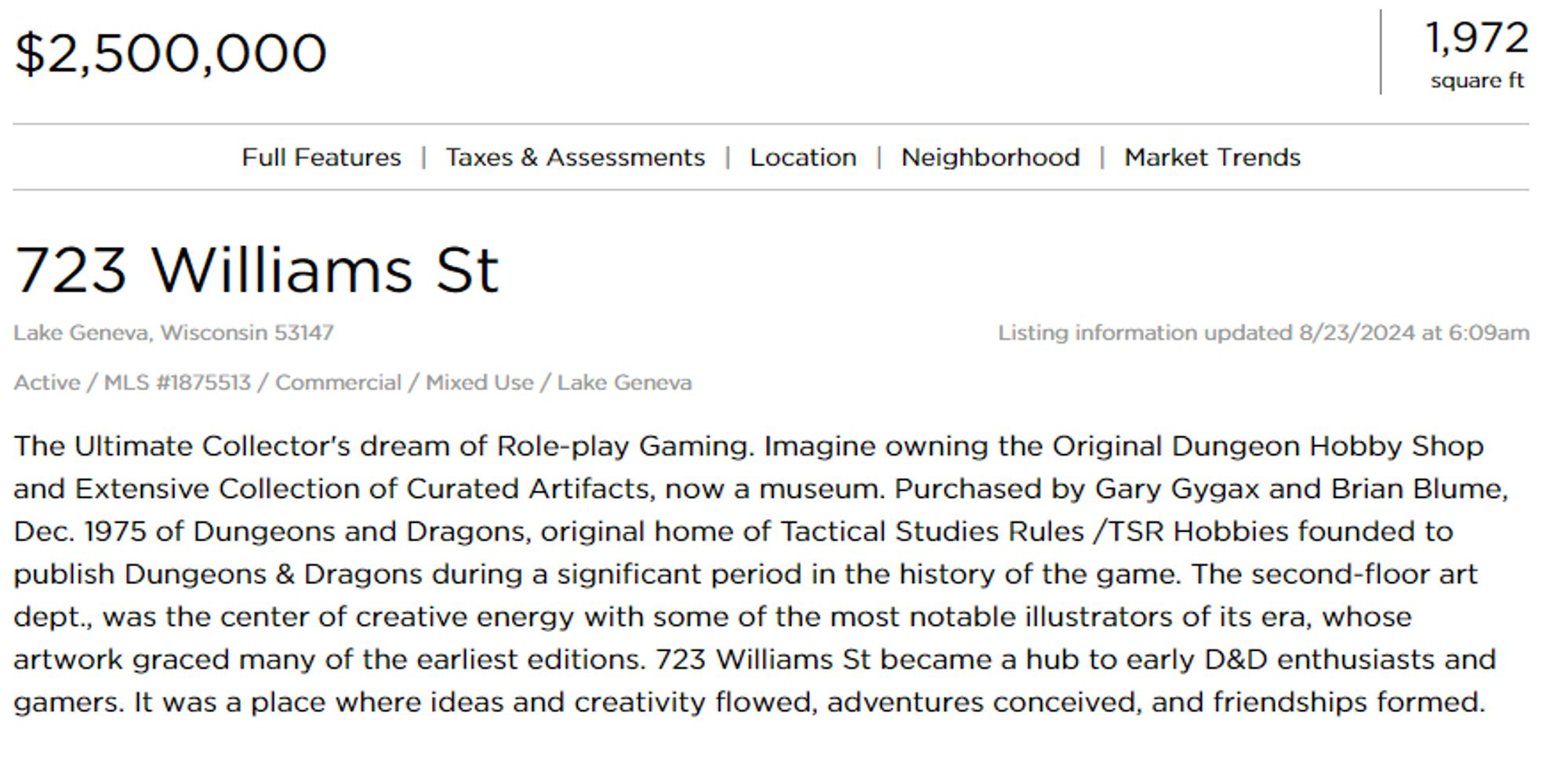This screenshot has width=1568, height=759.
Task: Go to Taxes & Assessments section
Action: (x=575, y=158)
